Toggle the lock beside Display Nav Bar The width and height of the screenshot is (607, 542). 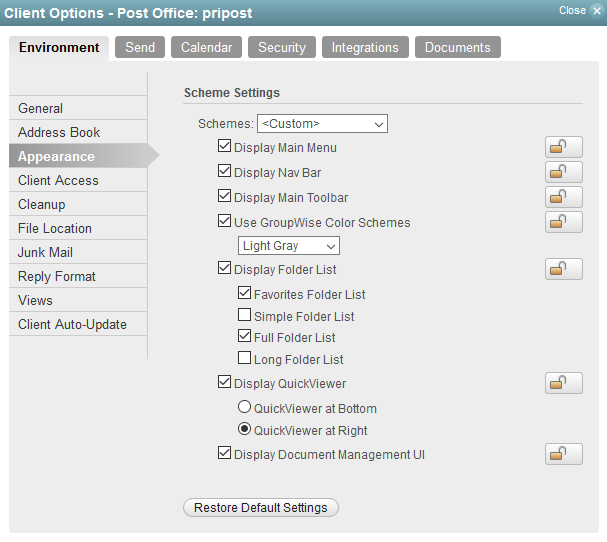pyautogui.click(x=564, y=172)
